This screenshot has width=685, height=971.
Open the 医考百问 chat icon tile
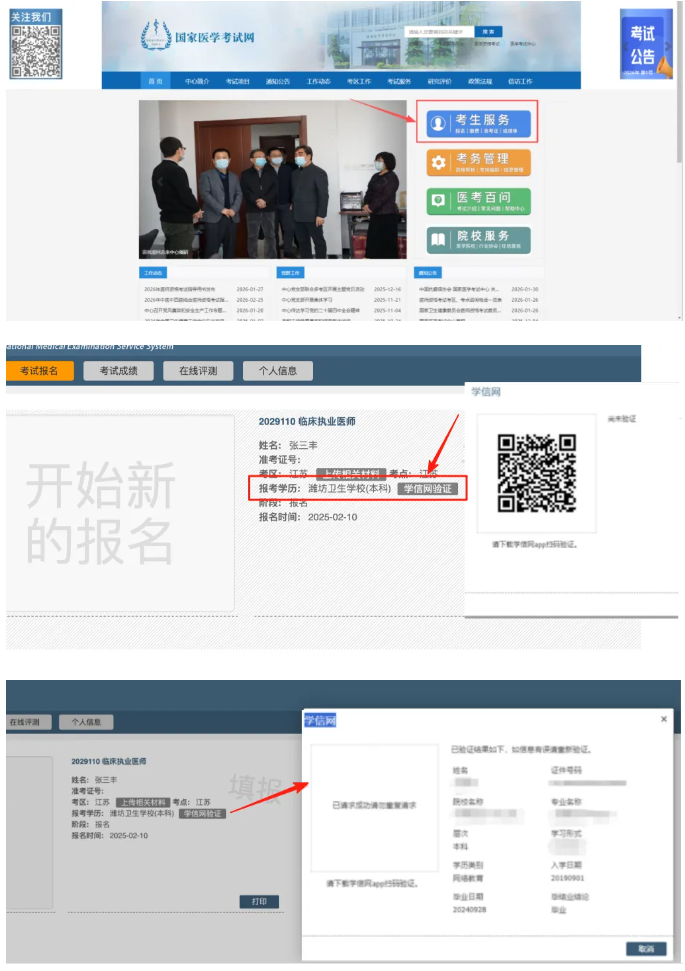[x=437, y=201]
